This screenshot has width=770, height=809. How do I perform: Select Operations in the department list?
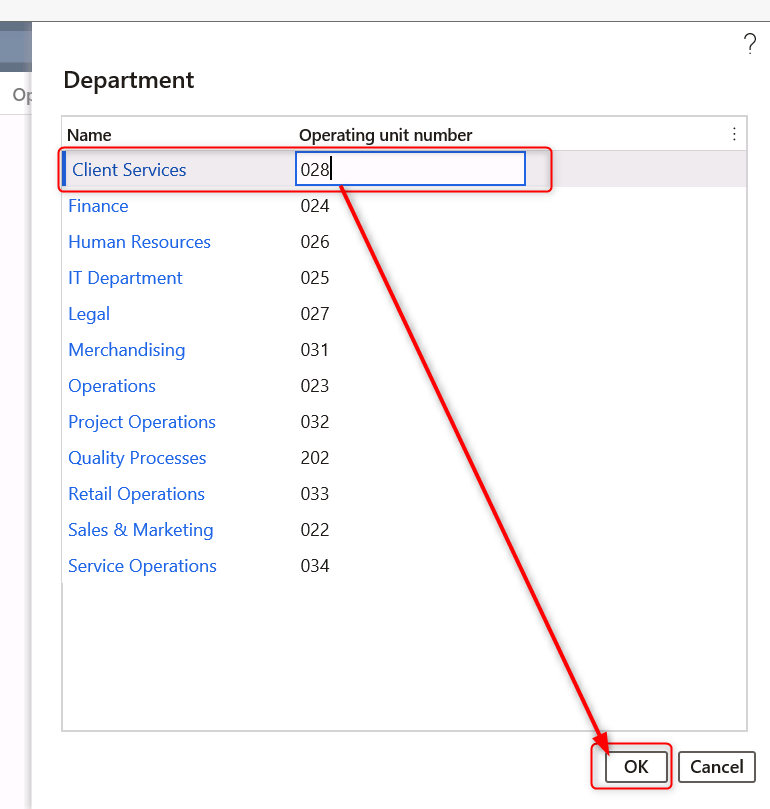click(x=112, y=386)
